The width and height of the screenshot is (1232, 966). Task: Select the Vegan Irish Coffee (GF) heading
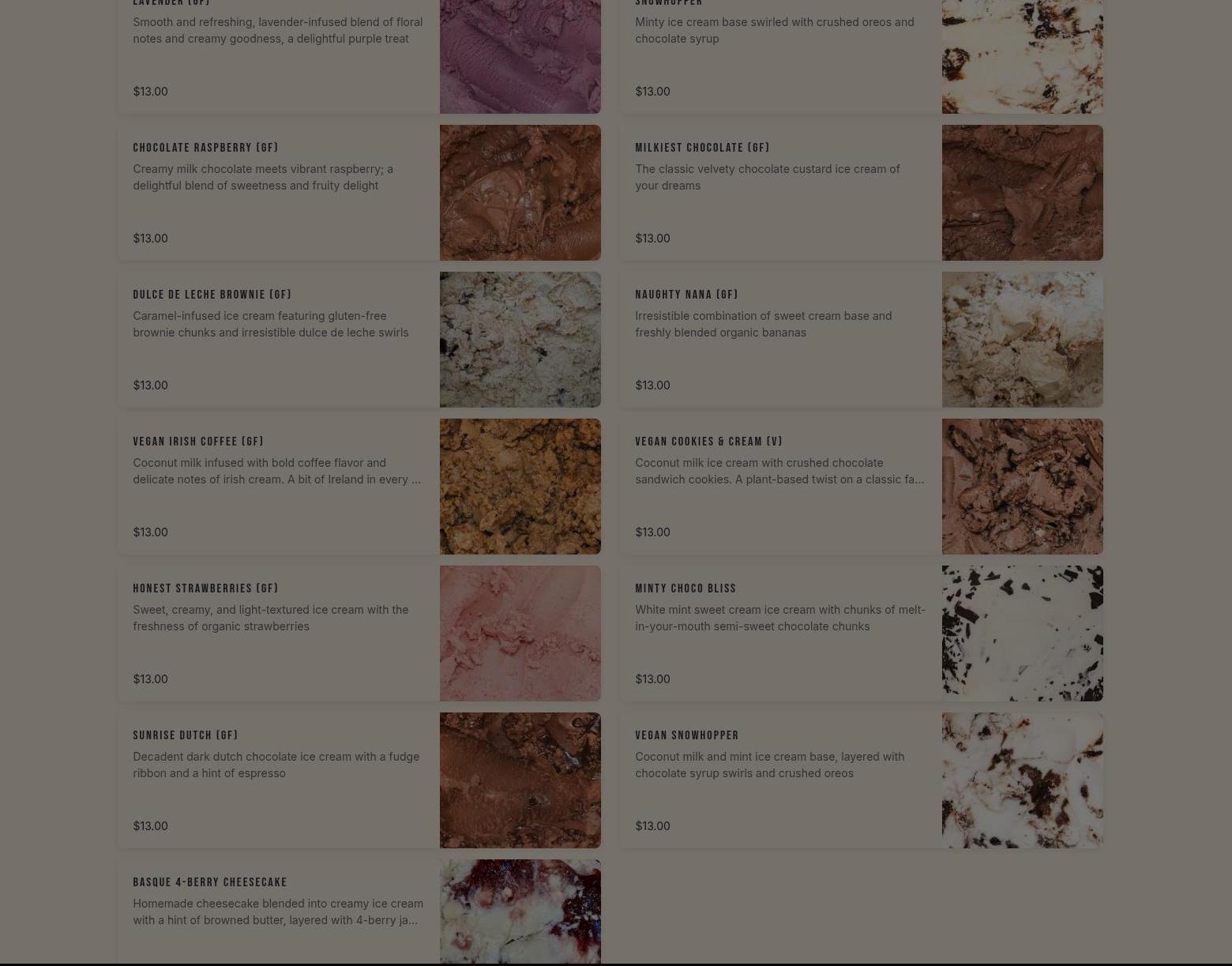click(x=198, y=442)
